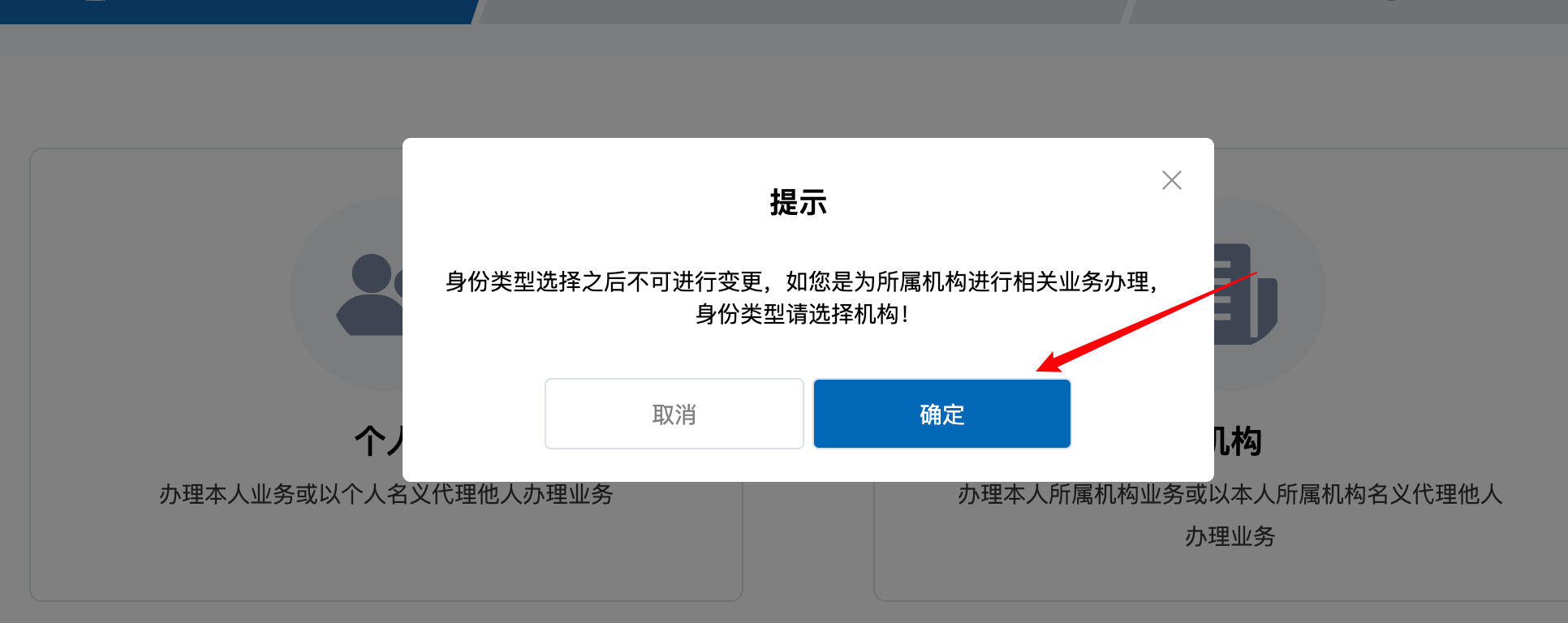Click the 提示 dialog title

(x=798, y=202)
